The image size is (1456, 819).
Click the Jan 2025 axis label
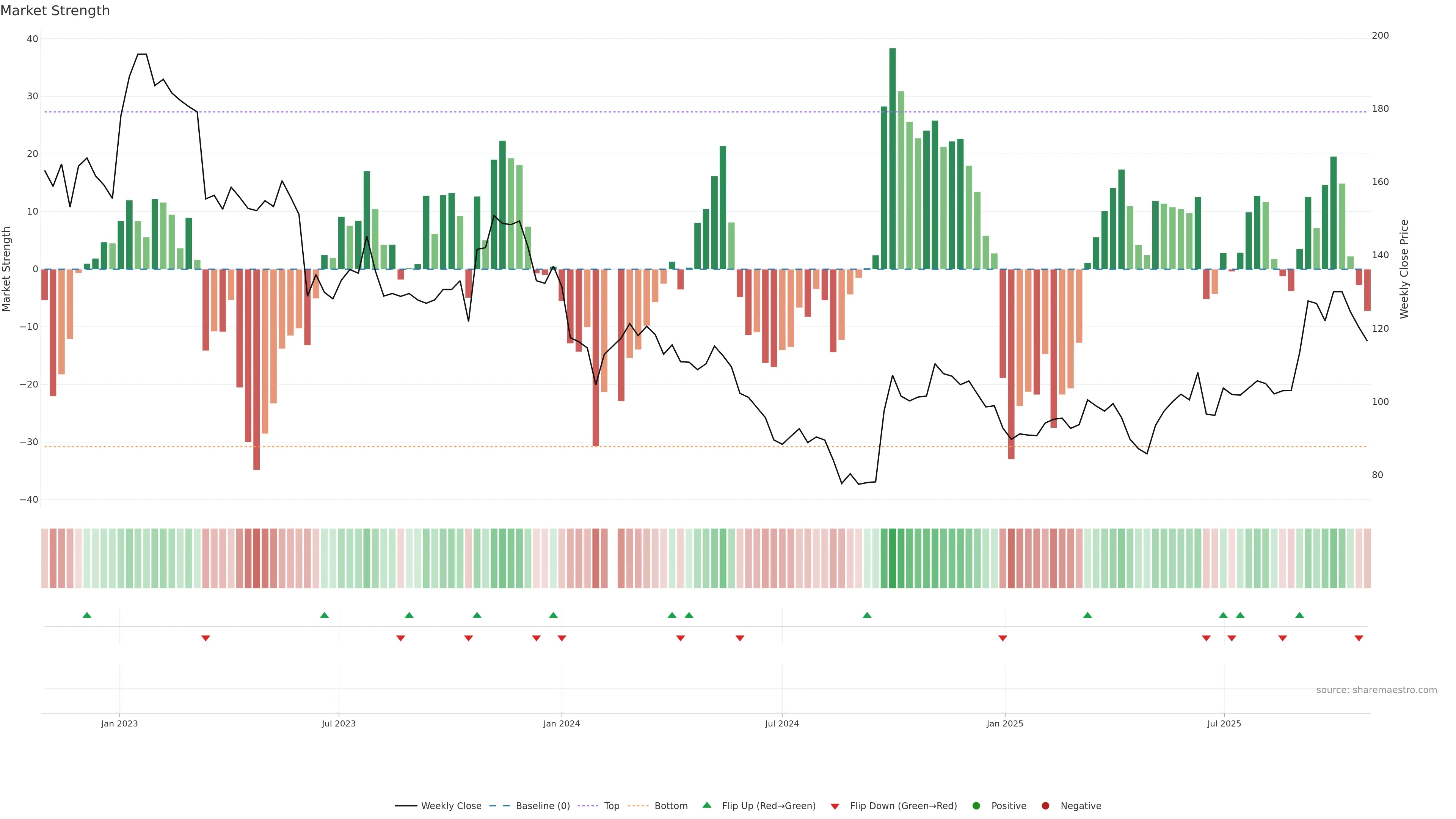[x=1004, y=723]
